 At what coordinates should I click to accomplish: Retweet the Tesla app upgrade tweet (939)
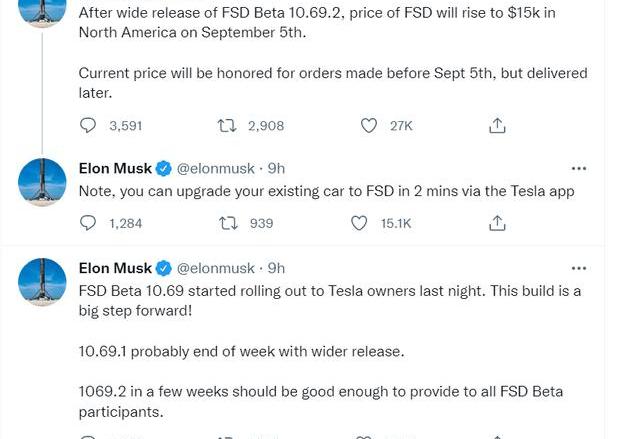(x=228, y=223)
